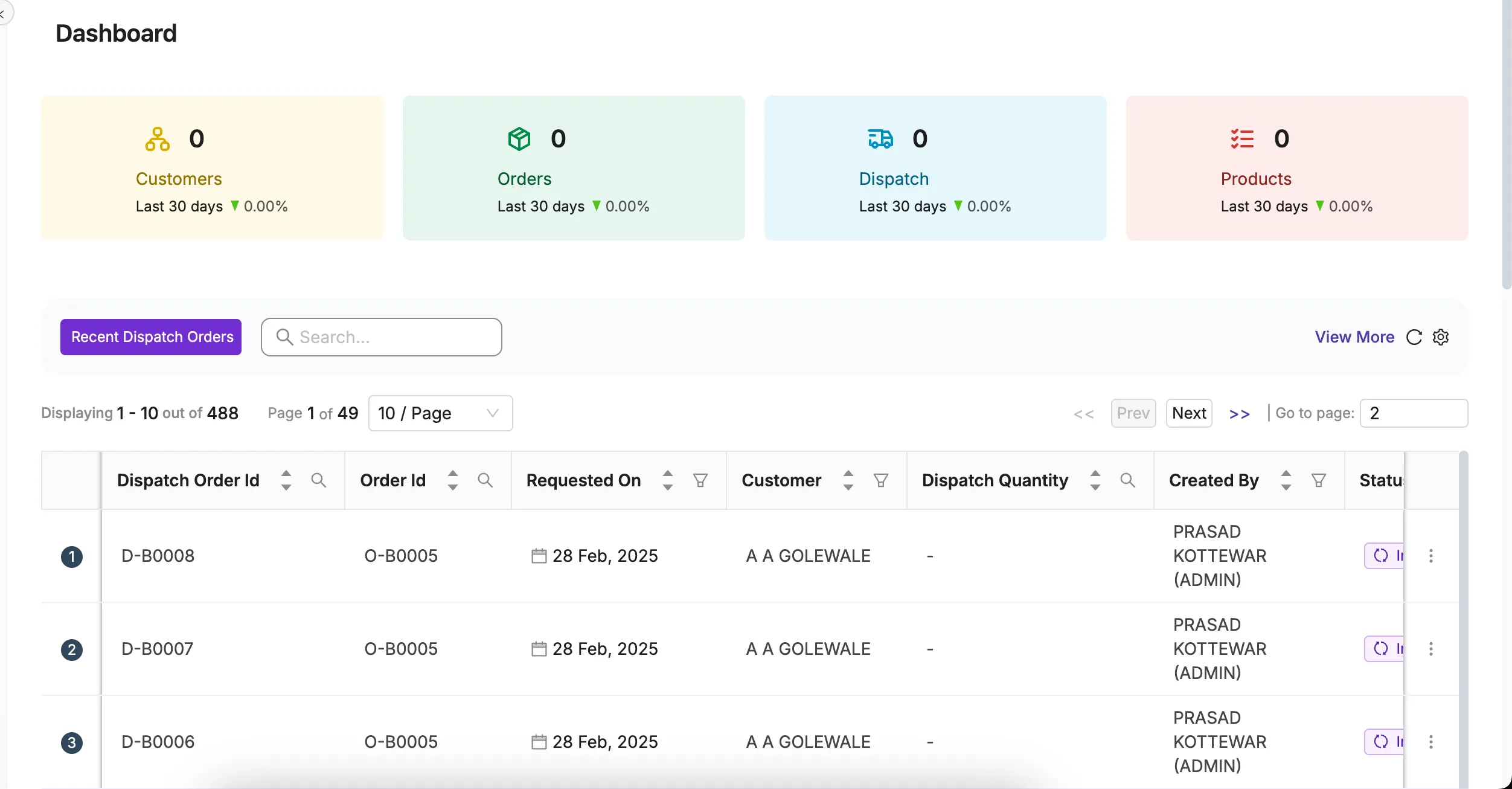Click the Orders package icon

pos(519,138)
